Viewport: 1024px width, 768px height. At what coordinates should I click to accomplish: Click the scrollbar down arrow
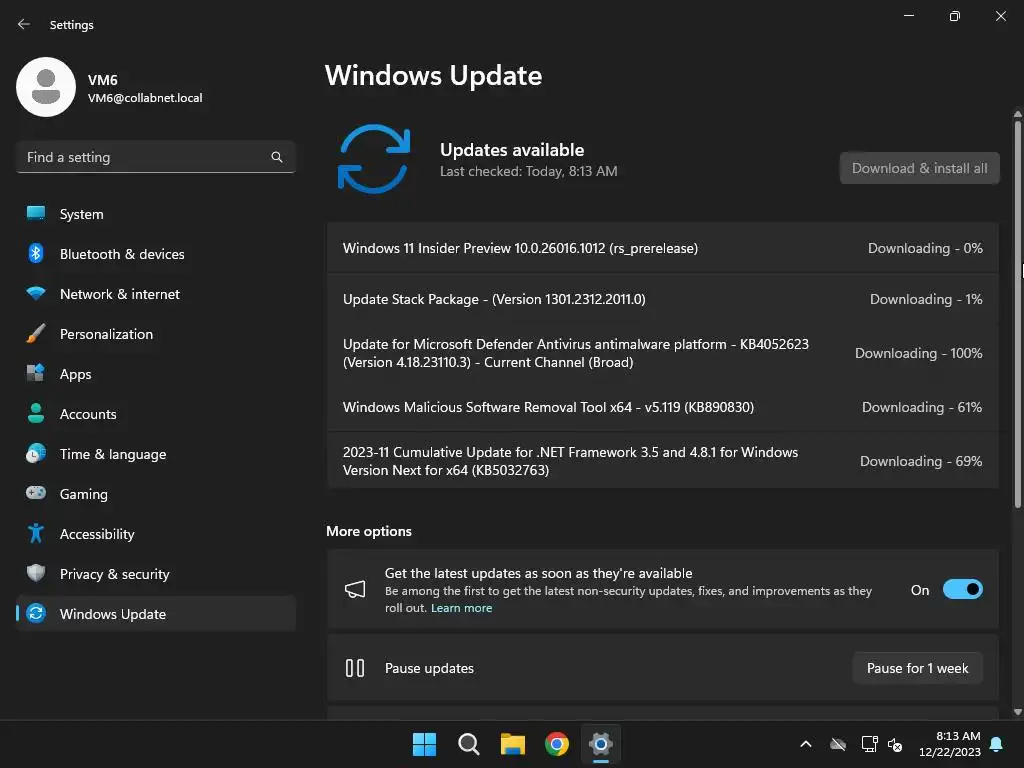pyautogui.click(x=1017, y=712)
